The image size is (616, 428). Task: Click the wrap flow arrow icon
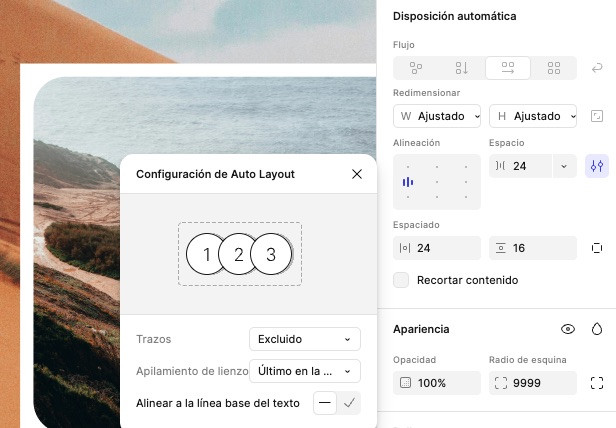pos(597,68)
